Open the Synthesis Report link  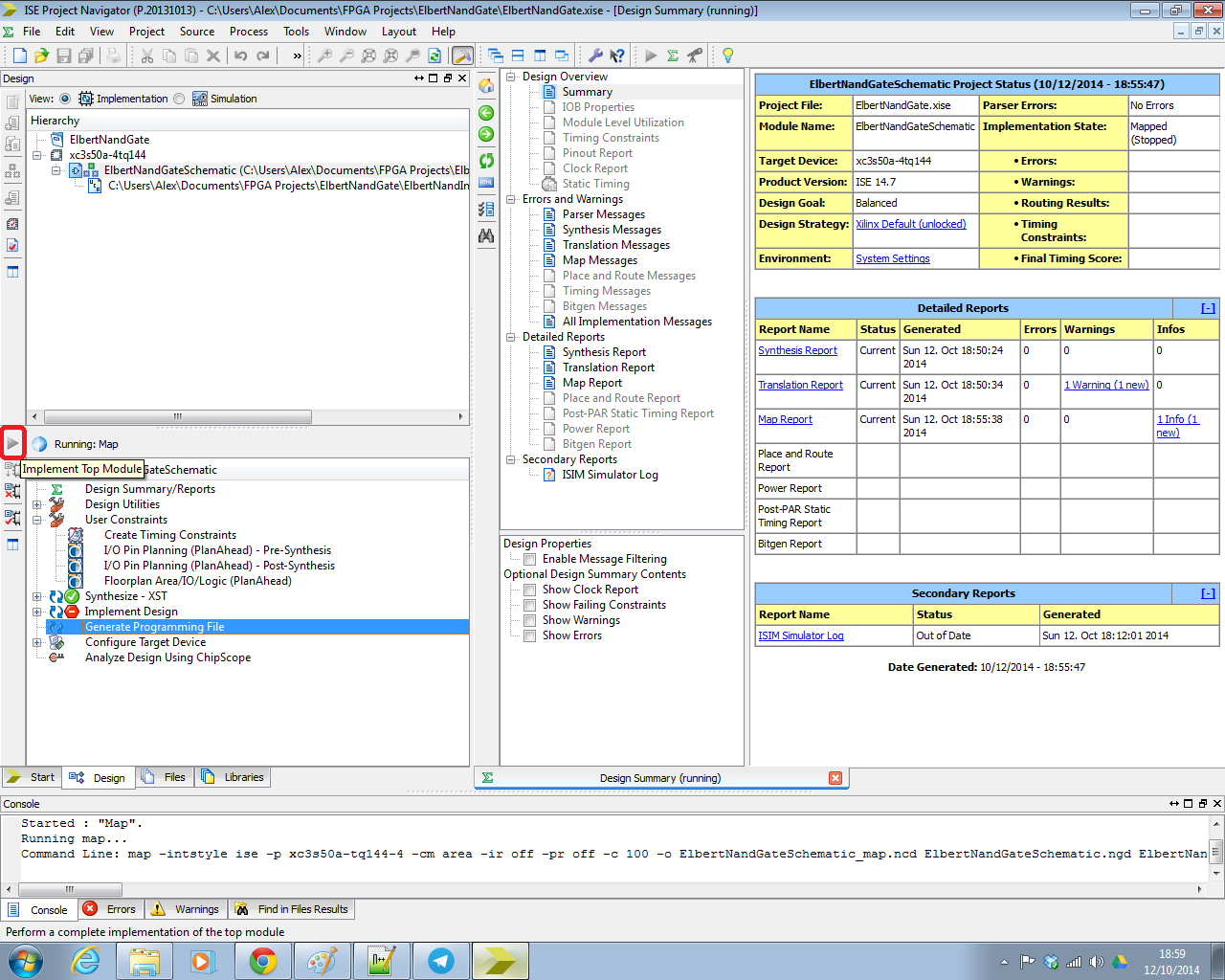(797, 351)
